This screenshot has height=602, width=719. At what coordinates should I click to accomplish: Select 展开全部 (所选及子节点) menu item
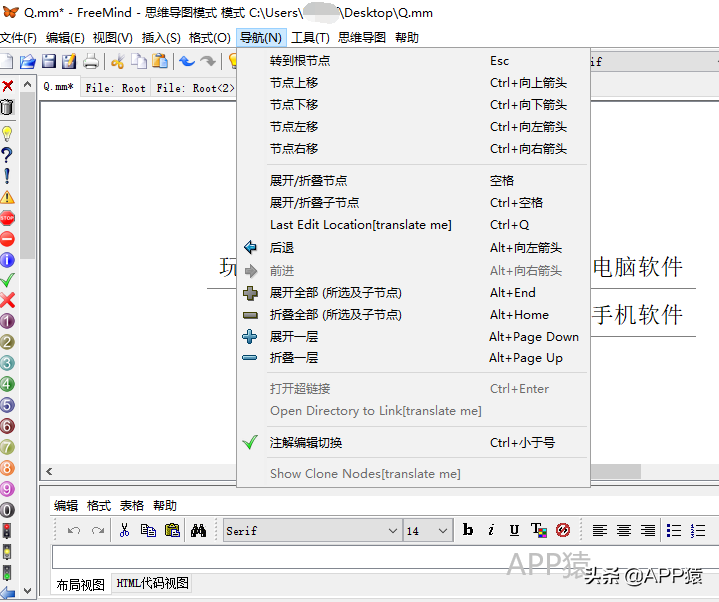pos(413,293)
